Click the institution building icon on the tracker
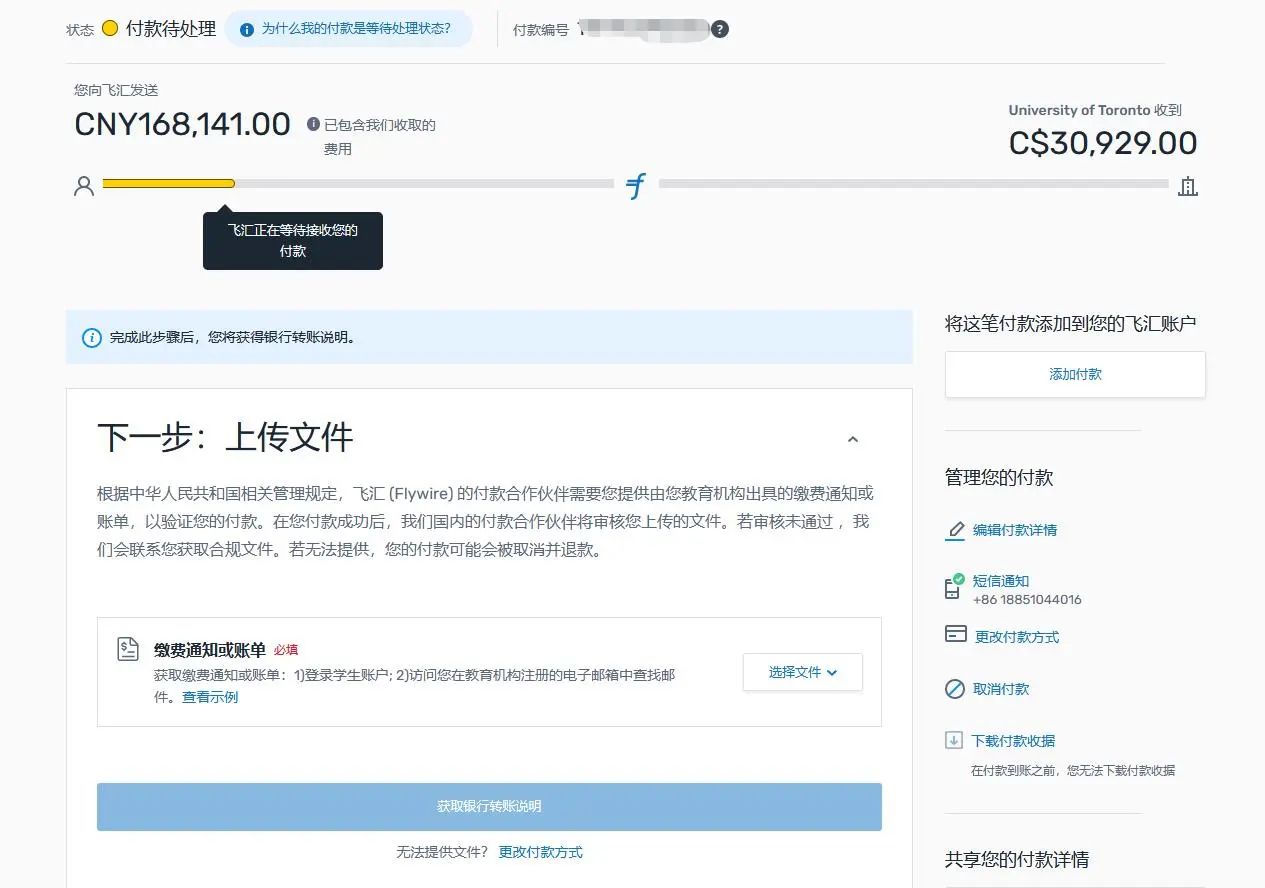1265x888 pixels. 1188,186
